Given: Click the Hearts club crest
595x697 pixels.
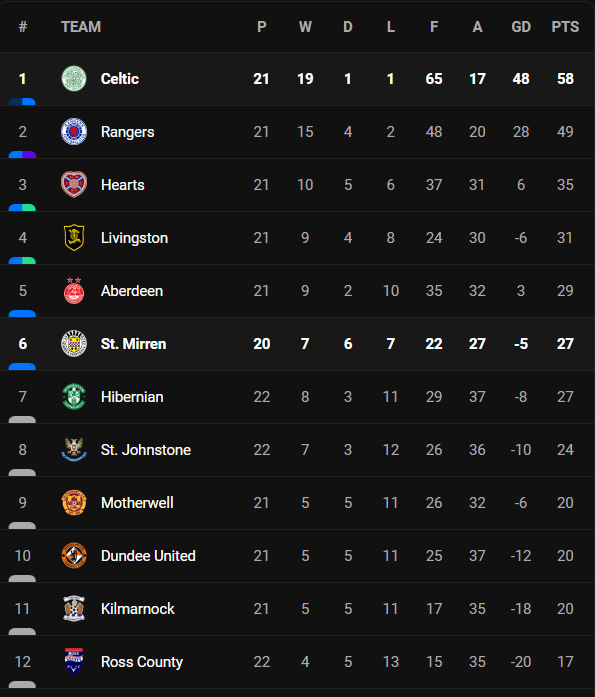Looking at the screenshot, I should click(74, 184).
